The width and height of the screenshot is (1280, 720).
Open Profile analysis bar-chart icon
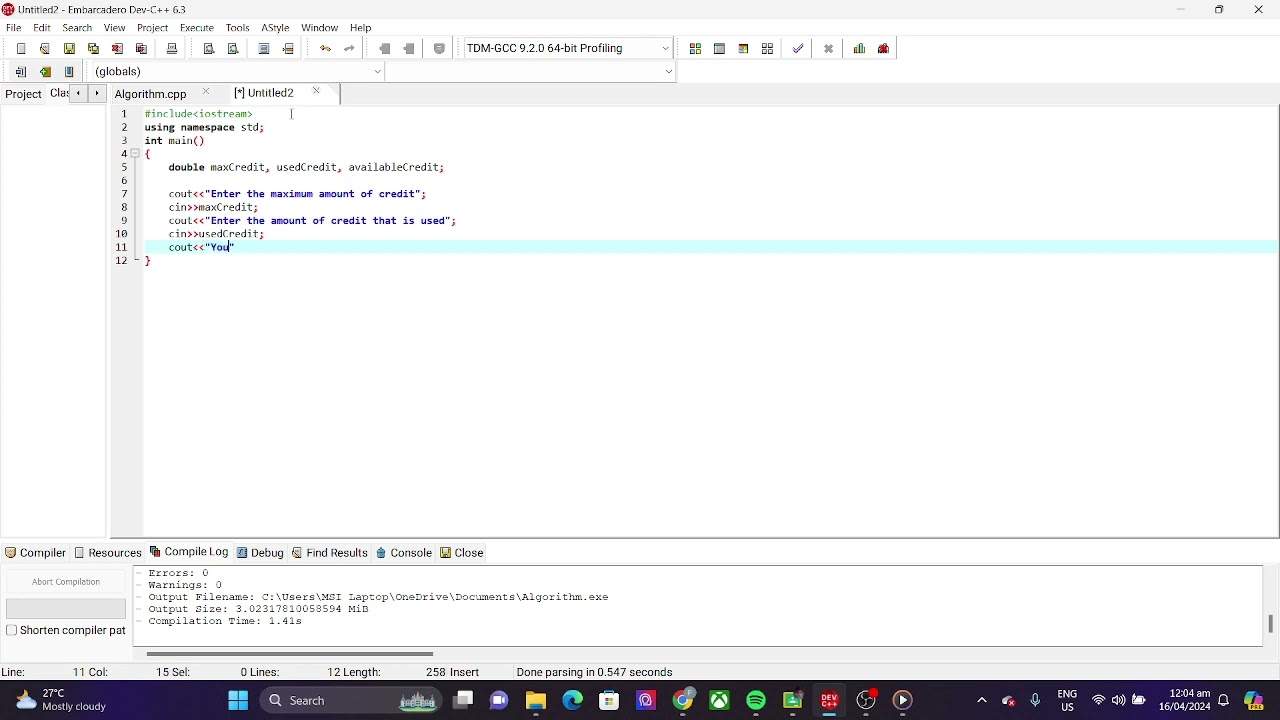coord(859,48)
